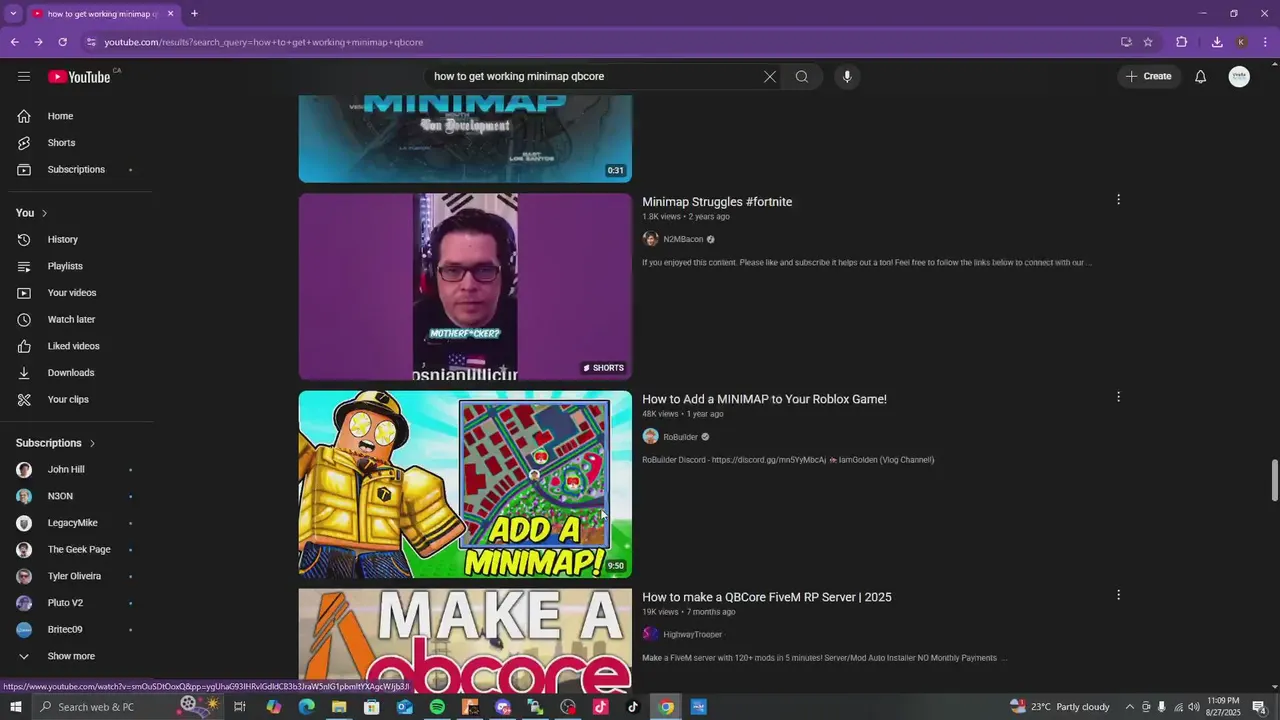Open Tyler Oliveira channel
Image resolution: width=1280 pixels, height=720 pixels.
(76, 576)
